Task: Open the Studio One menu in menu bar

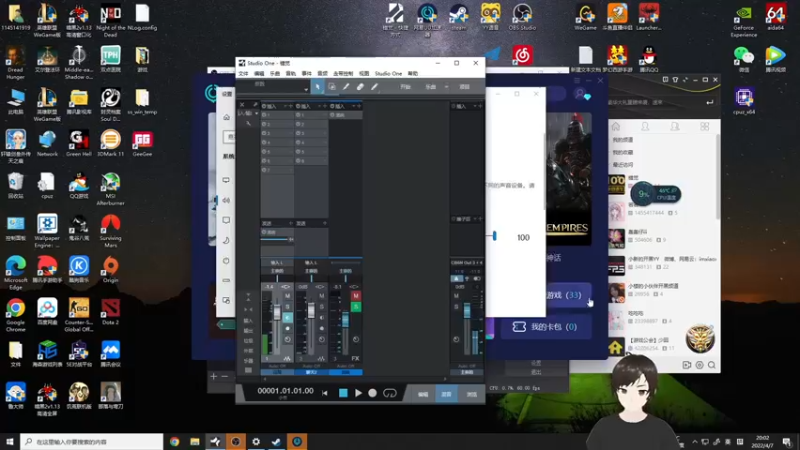Action: pyautogui.click(x=388, y=73)
